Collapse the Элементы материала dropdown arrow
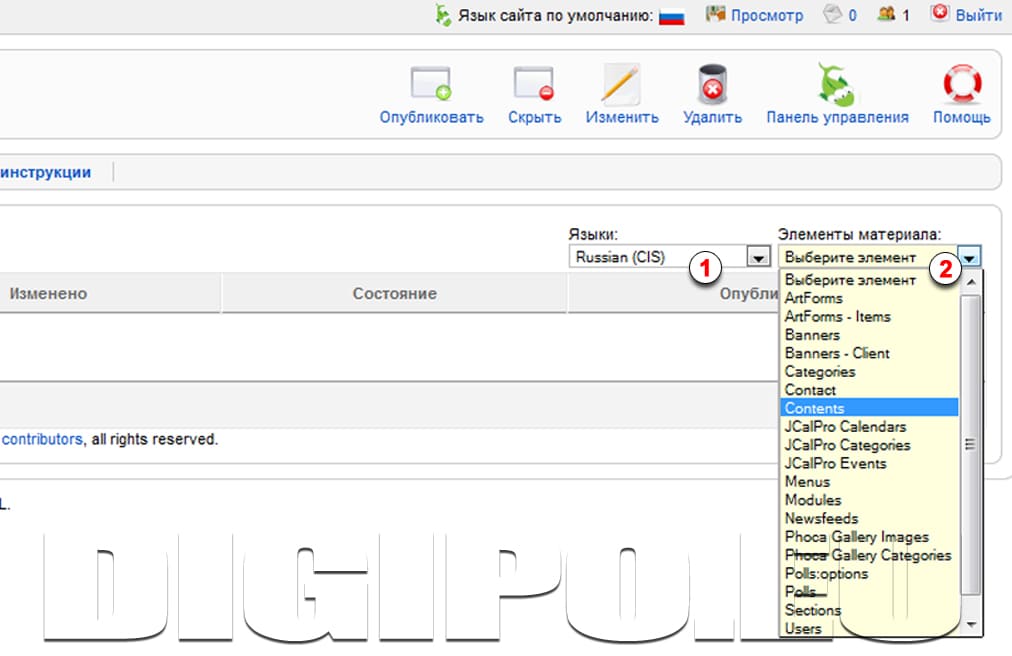This screenshot has height=656, width=1012. (x=969, y=257)
